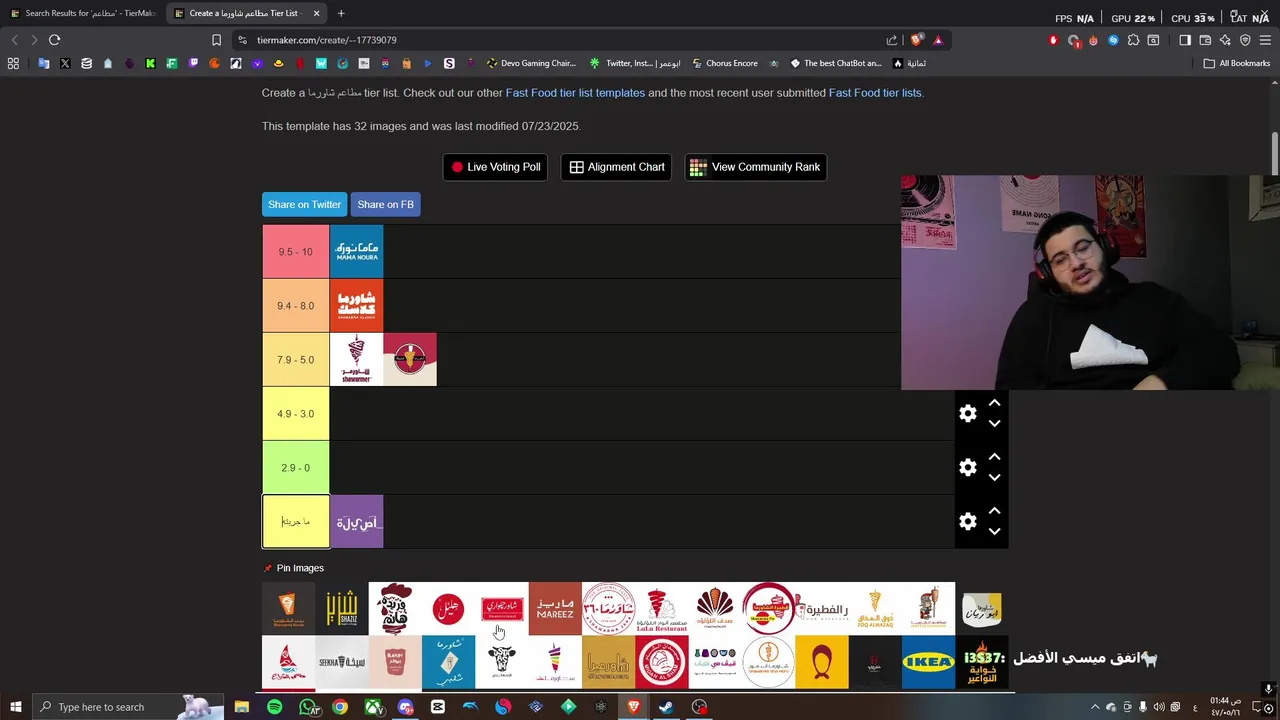Image resolution: width=1280 pixels, height=720 pixels.
Task: Open WhatsApp from the taskbar
Action: tap(309, 707)
